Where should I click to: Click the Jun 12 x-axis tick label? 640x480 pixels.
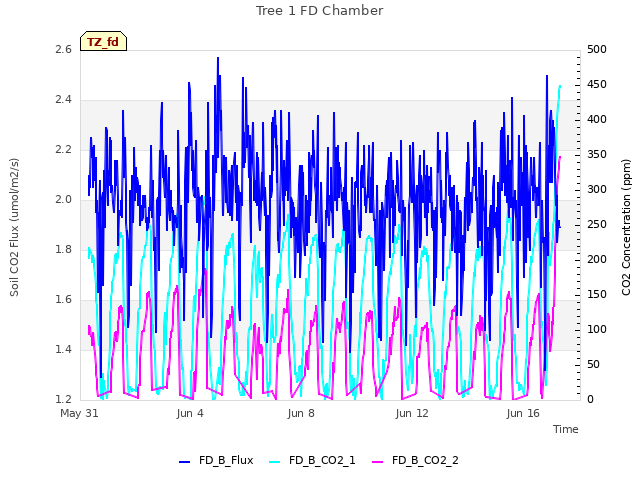pyautogui.click(x=412, y=413)
